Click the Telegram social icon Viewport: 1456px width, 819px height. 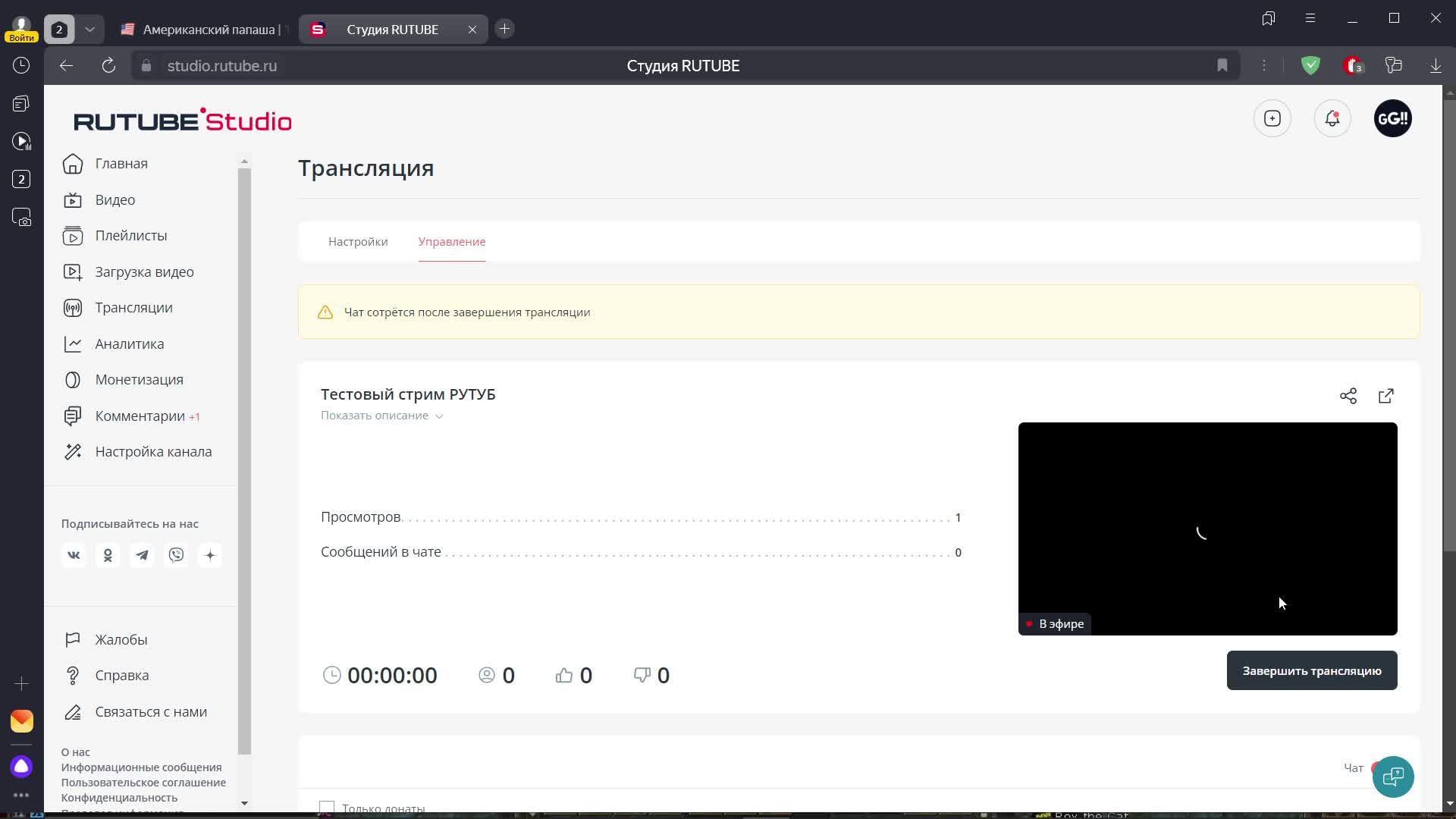pos(142,555)
